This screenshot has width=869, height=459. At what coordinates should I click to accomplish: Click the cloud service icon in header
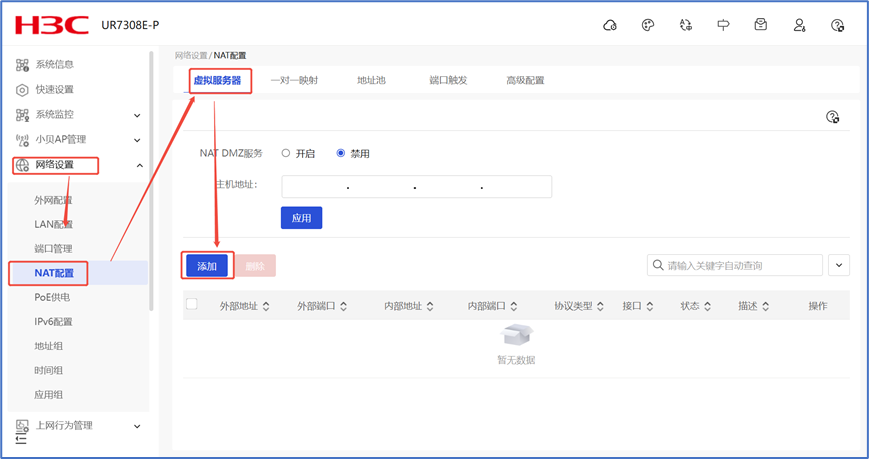tap(610, 25)
